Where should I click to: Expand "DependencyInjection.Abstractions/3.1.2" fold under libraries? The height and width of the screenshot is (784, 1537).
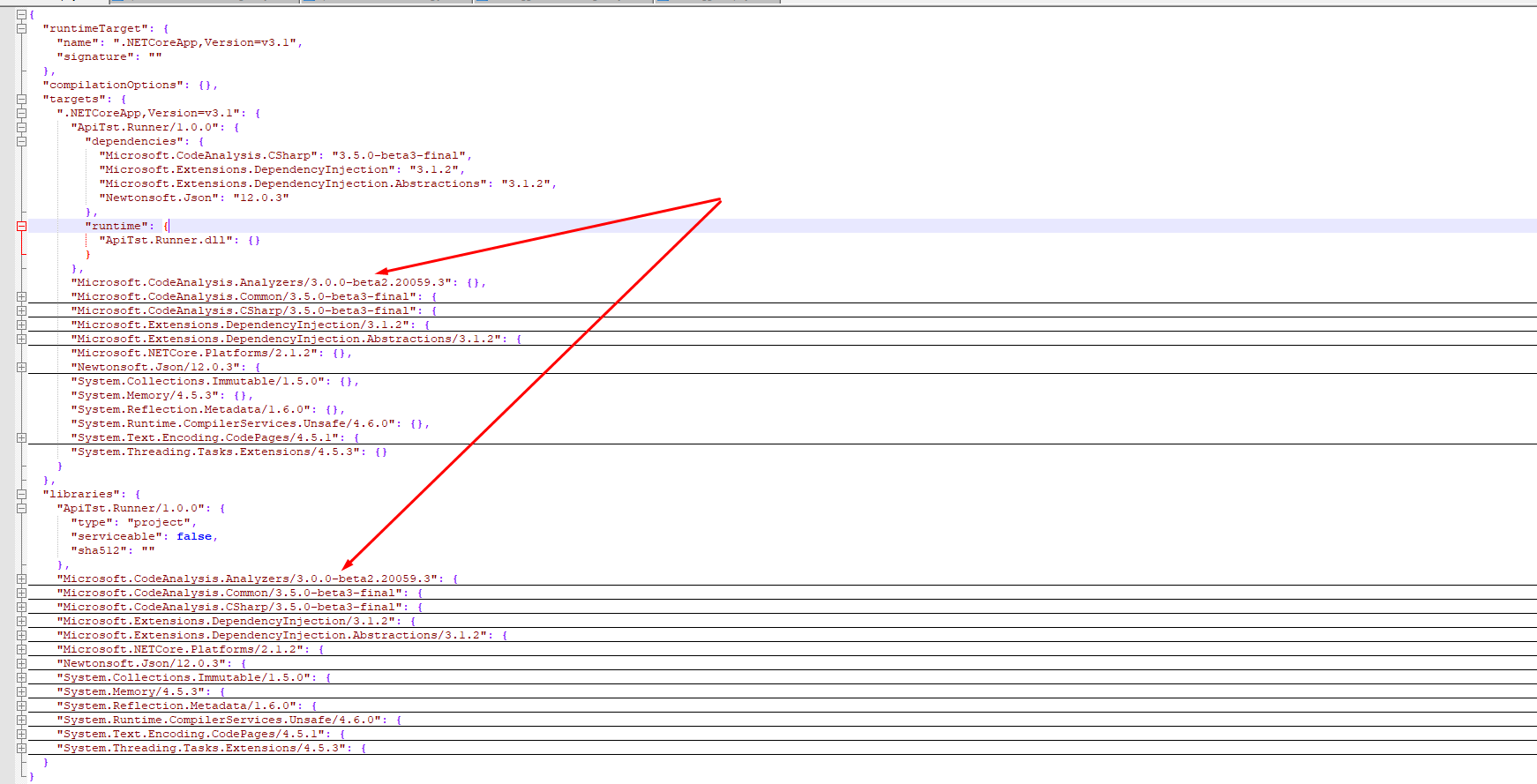pos(21,635)
